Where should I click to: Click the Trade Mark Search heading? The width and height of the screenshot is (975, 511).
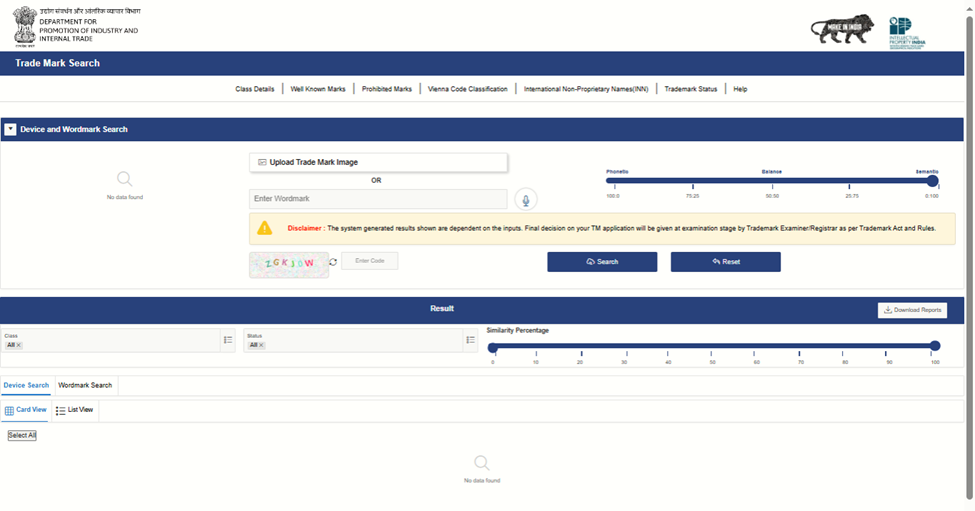pos(57,63)
